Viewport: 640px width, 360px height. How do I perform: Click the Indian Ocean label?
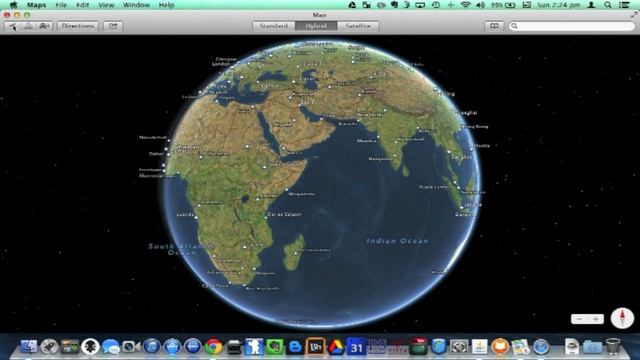pyautogui.click(x=398, y=241)
